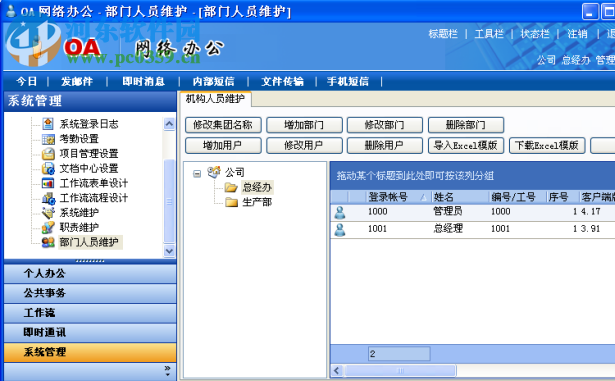
Task: Sort by the 编号/工号 column header
Action: pos(517,197)
